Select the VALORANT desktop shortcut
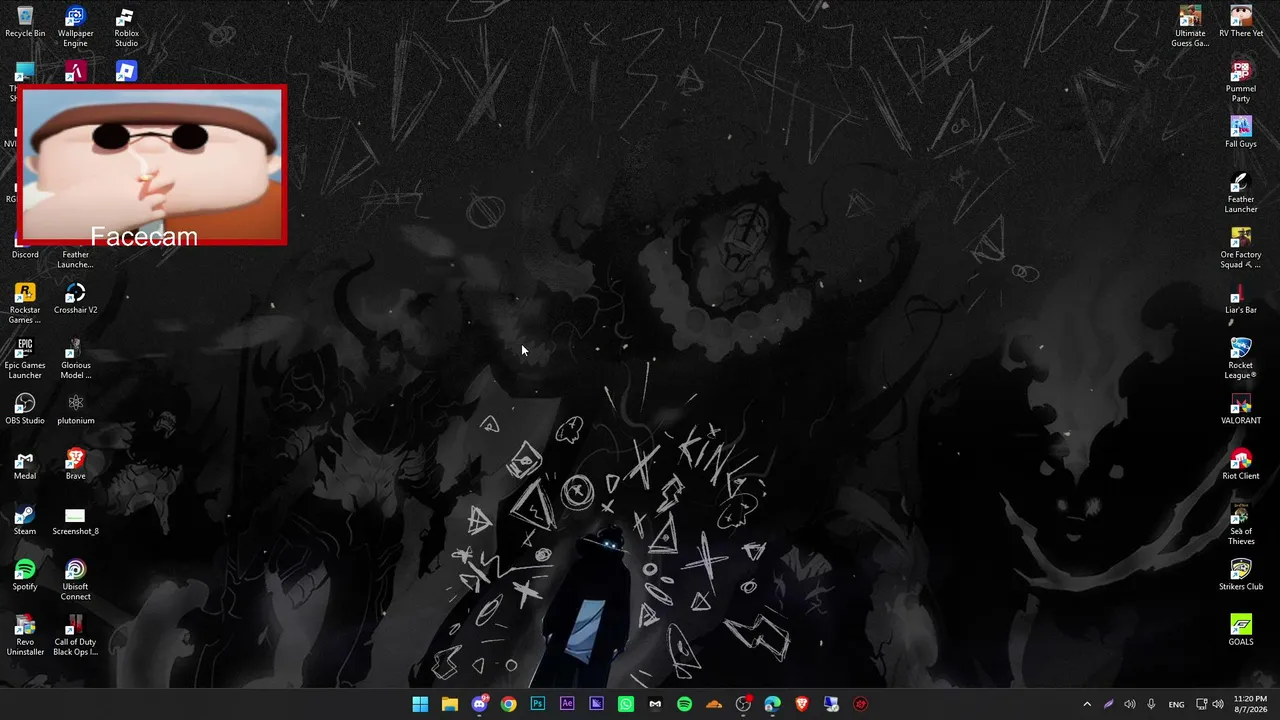Screen dimensions: 1280x720 (1241, 409)
